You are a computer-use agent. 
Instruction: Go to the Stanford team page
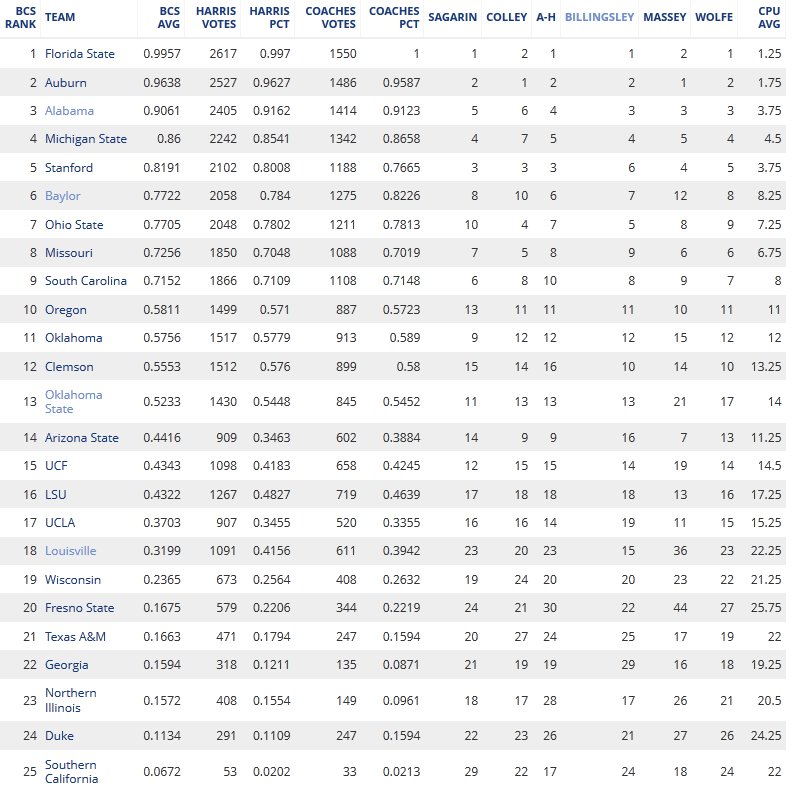68,168
